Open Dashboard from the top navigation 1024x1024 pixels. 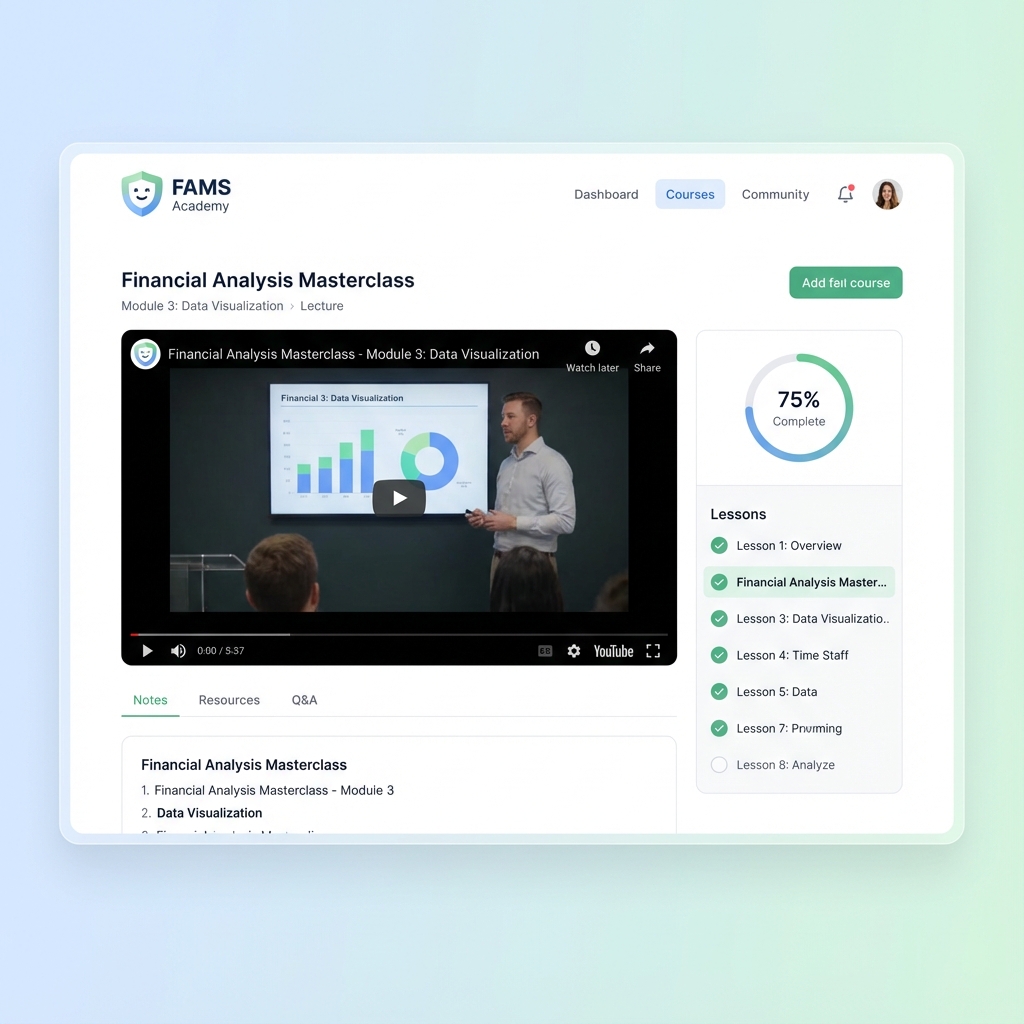[x=606, y=195]
